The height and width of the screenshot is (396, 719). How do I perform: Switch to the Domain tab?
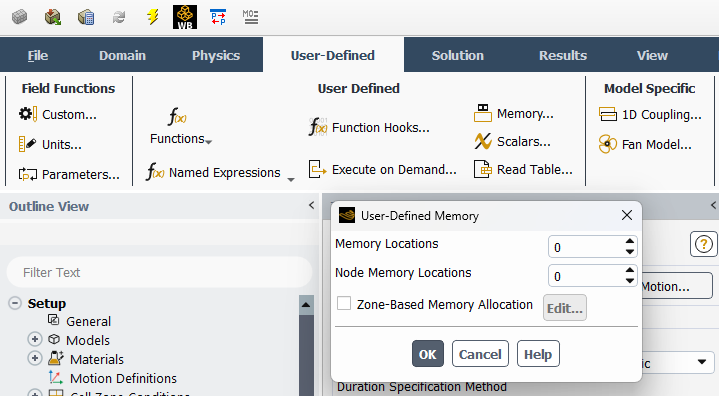click(122, 55)
